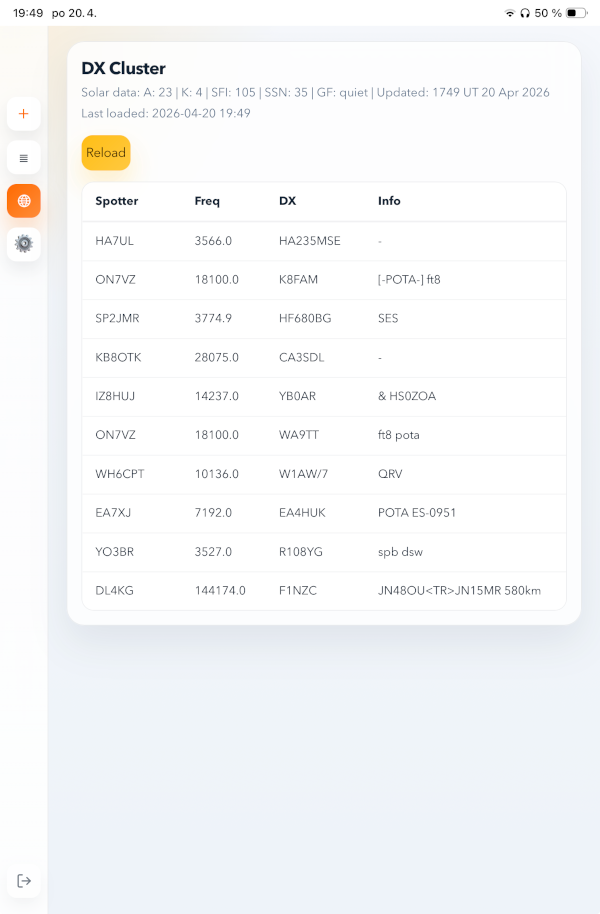Tap the battery icon in status bar
The image size is (600, 914).
click(x=577, y=13)
